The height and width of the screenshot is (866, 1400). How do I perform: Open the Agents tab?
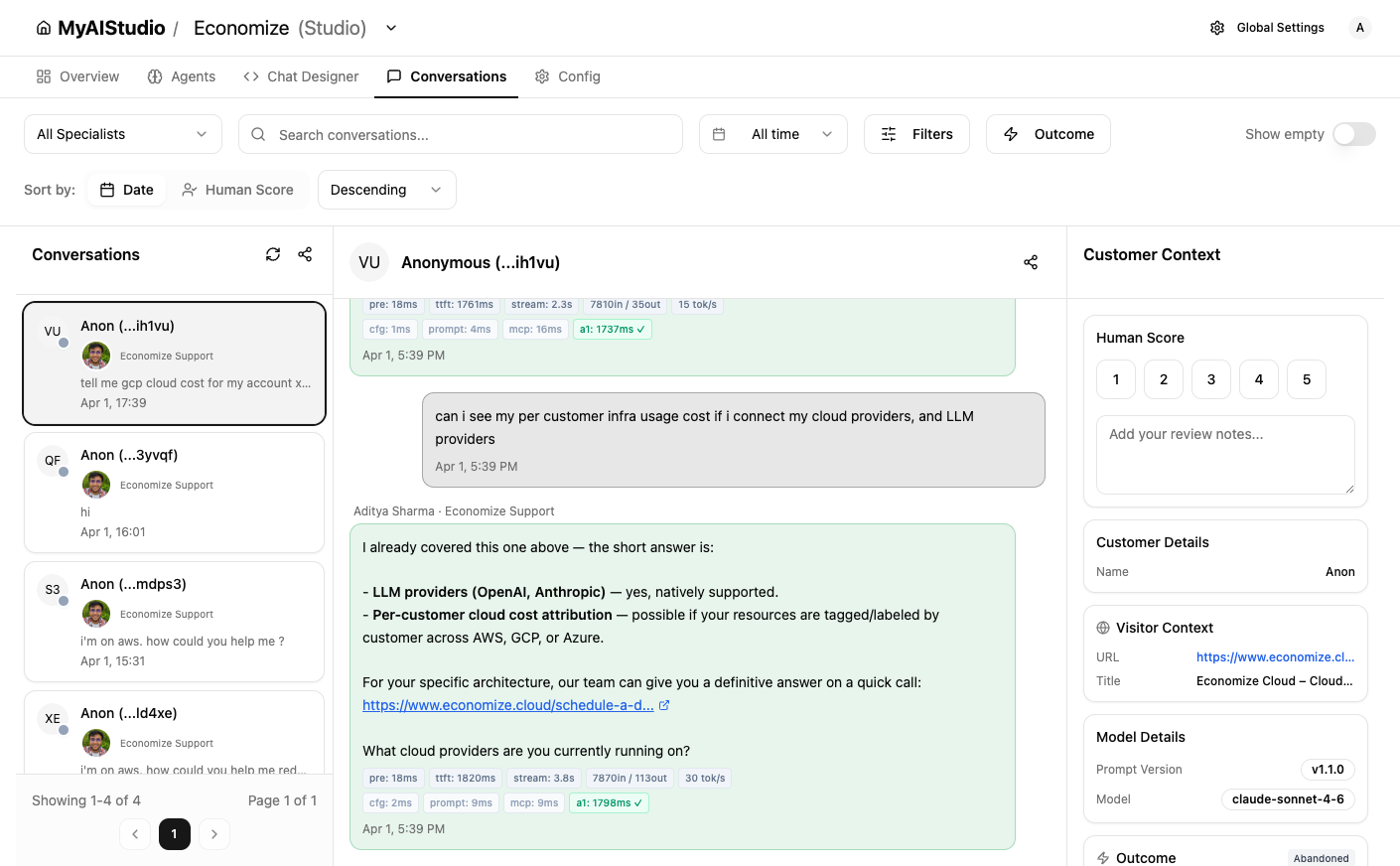[182, 76]
